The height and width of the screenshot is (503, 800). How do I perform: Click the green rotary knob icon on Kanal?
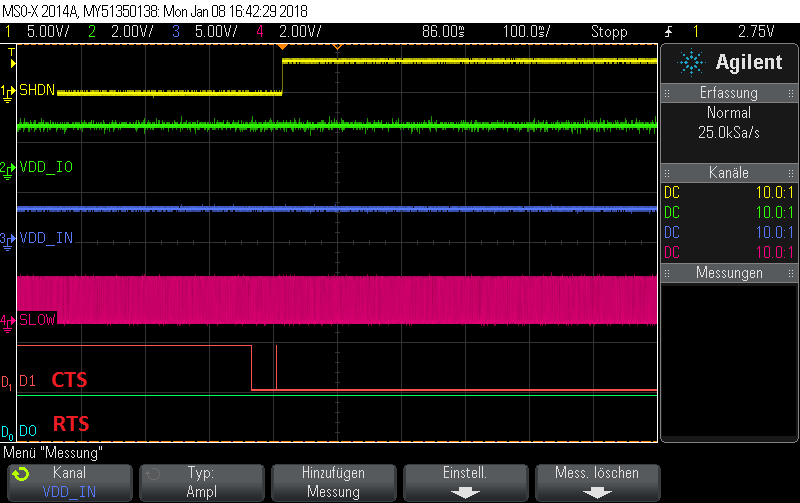point(21,474)
